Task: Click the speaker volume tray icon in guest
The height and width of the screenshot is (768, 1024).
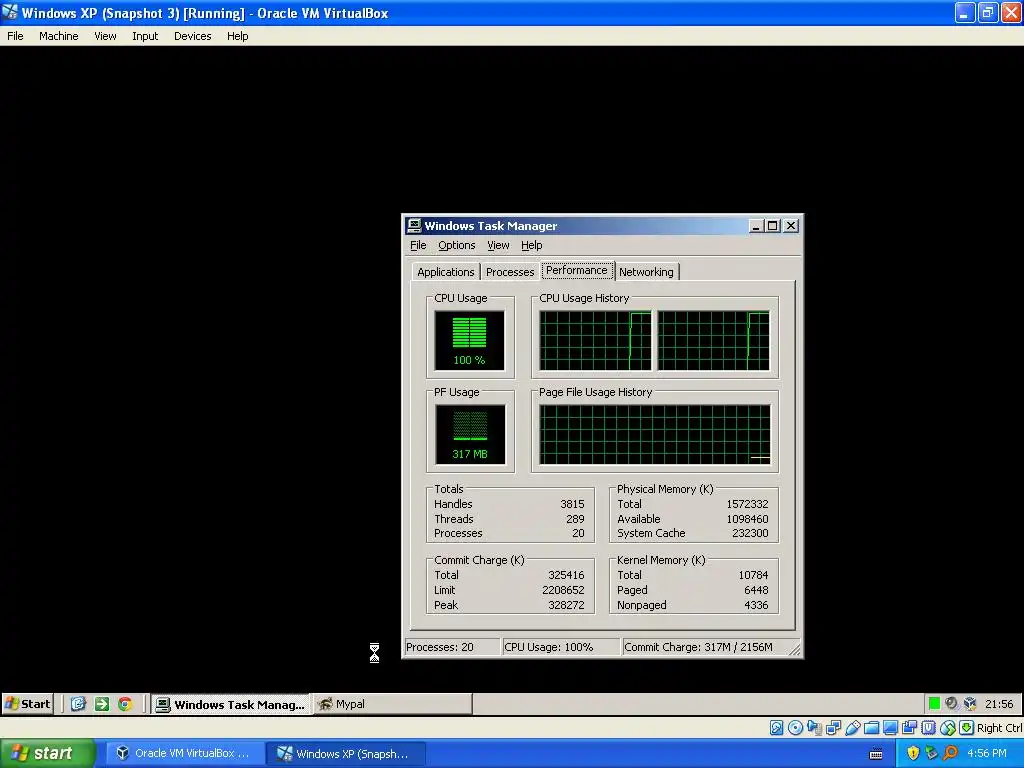Action: tap(952, 703)
